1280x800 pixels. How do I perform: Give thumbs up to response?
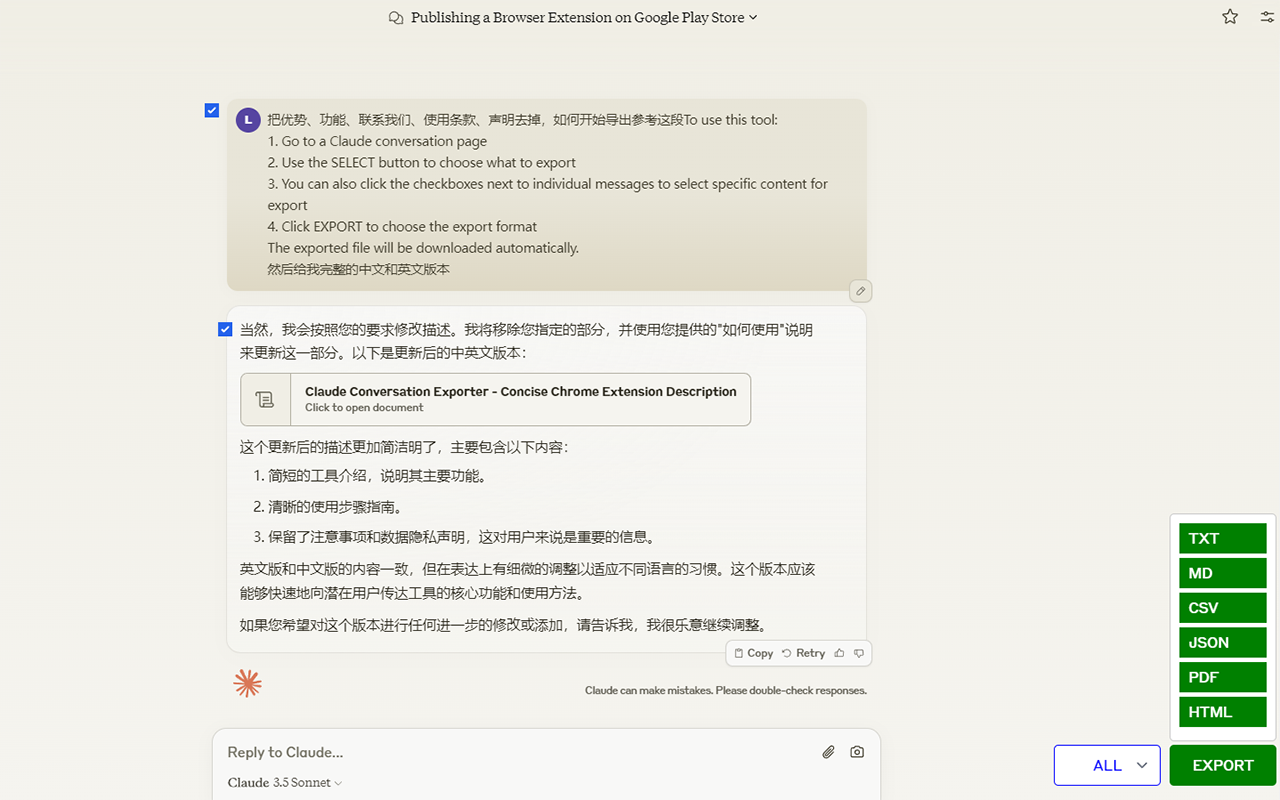(x=839, y=653)
